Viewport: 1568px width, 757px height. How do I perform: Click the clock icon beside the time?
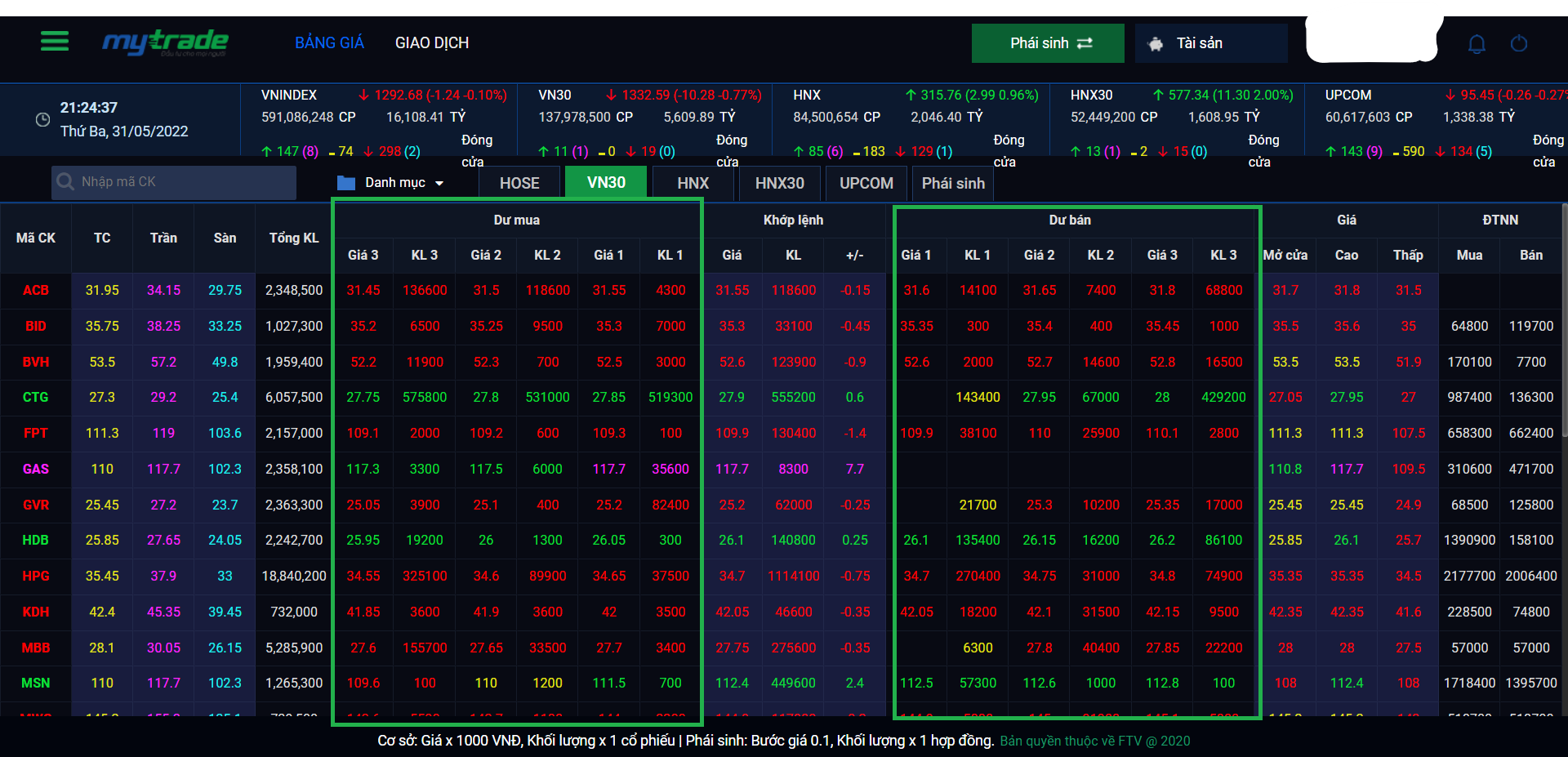point(42,120)
